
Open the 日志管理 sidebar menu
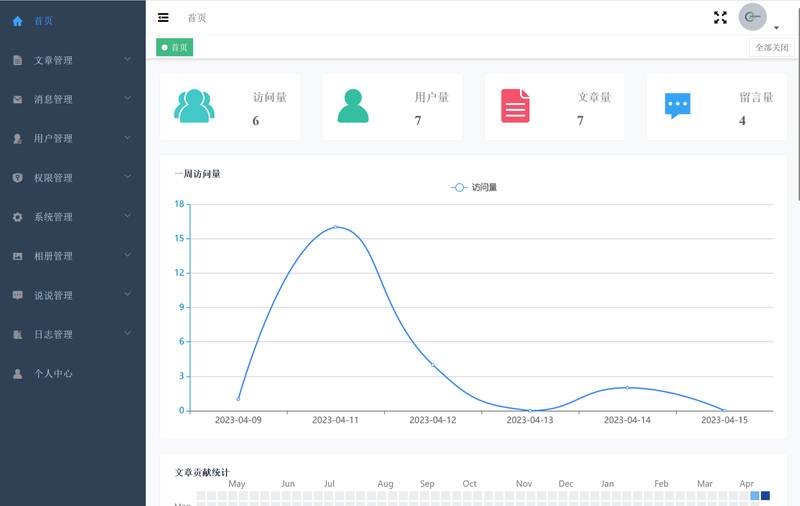tap(72, 335)
